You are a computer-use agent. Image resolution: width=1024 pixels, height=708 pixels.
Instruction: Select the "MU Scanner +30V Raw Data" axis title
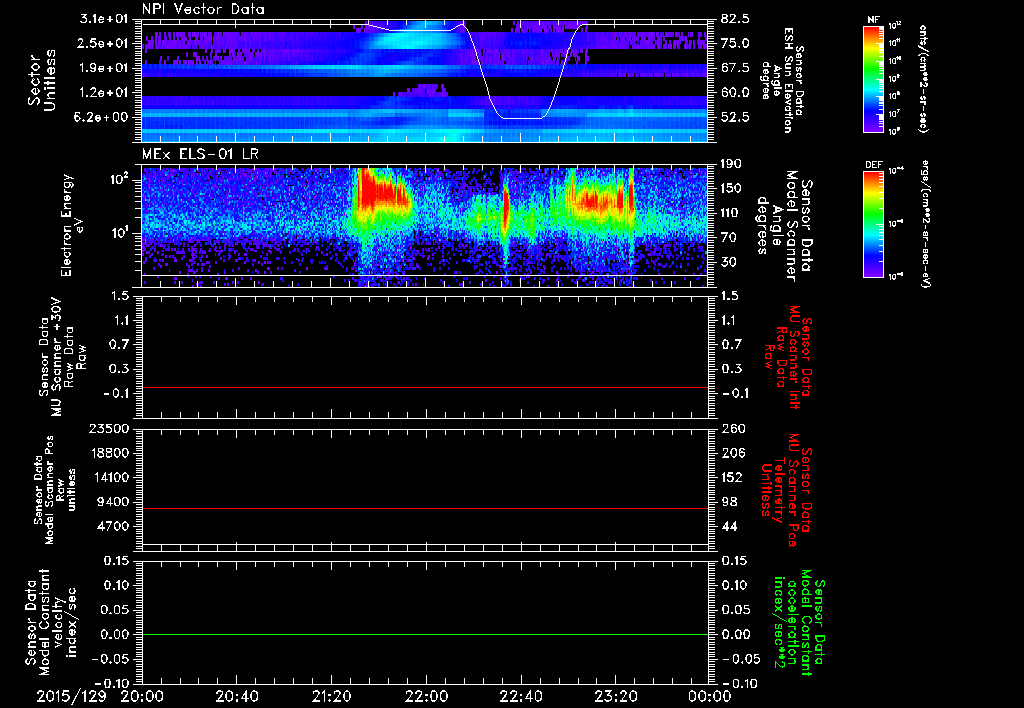62,357
